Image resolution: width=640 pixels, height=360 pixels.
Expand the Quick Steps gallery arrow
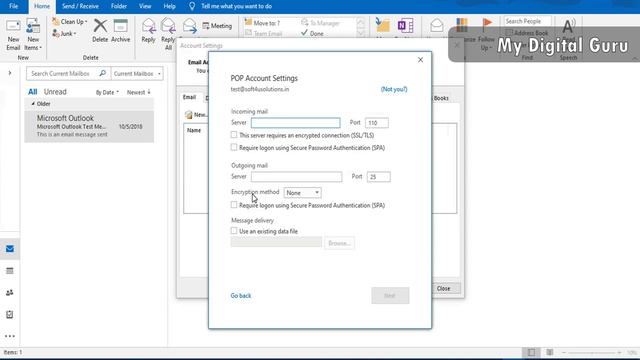click(x=361, y=34)
